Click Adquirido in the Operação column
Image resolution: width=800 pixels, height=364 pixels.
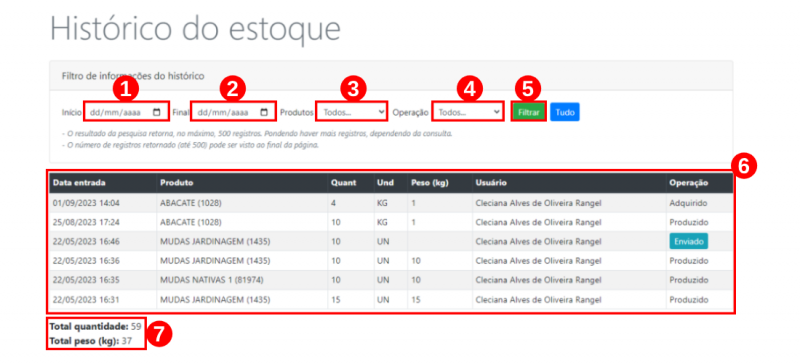(688, 203)
